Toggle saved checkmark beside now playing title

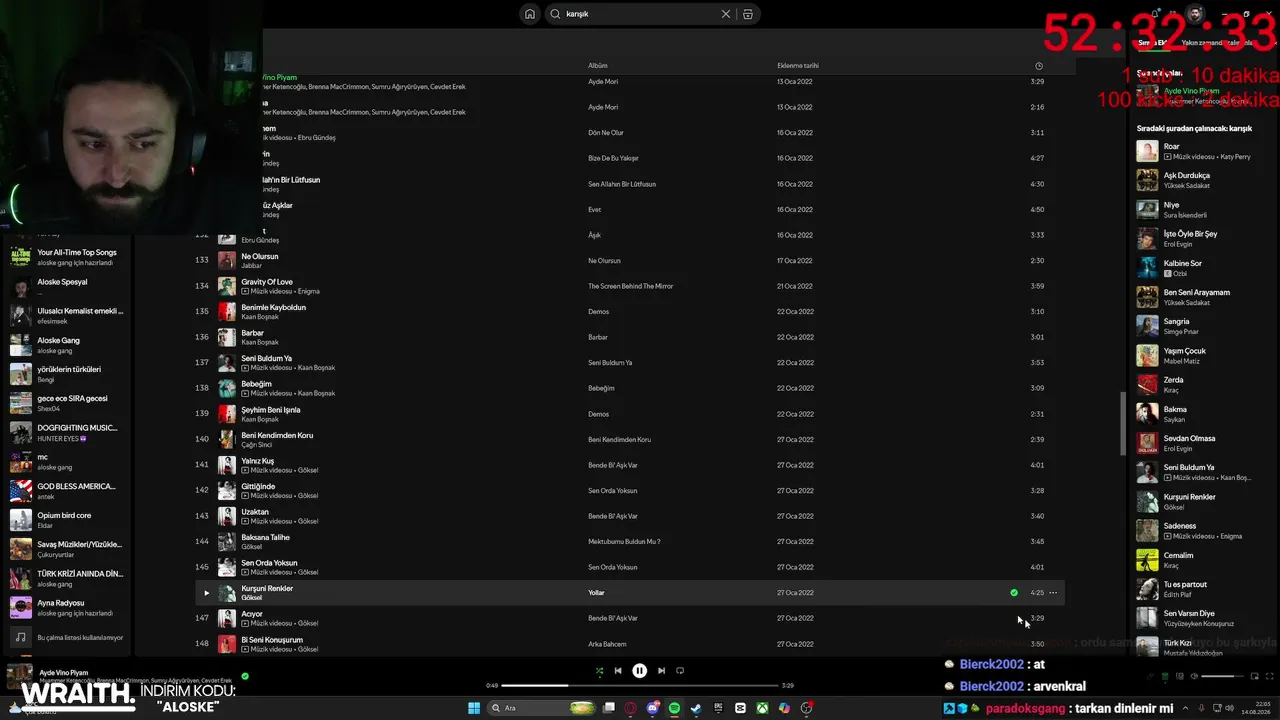[245, 676]
